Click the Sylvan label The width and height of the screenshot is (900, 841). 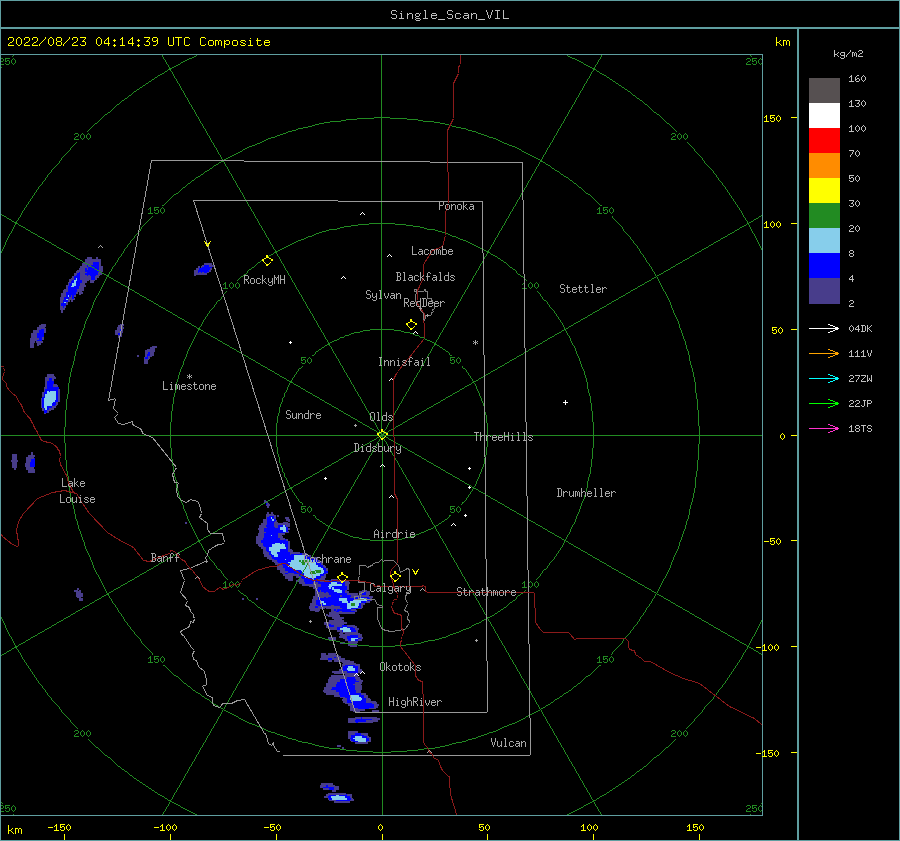coord(383,295)
